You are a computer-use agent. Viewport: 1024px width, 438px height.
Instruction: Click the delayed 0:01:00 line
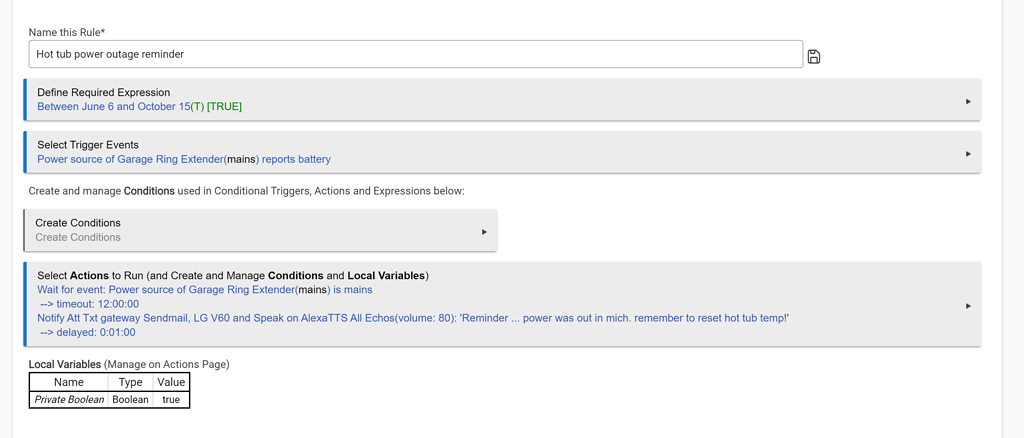coord(87,332)
